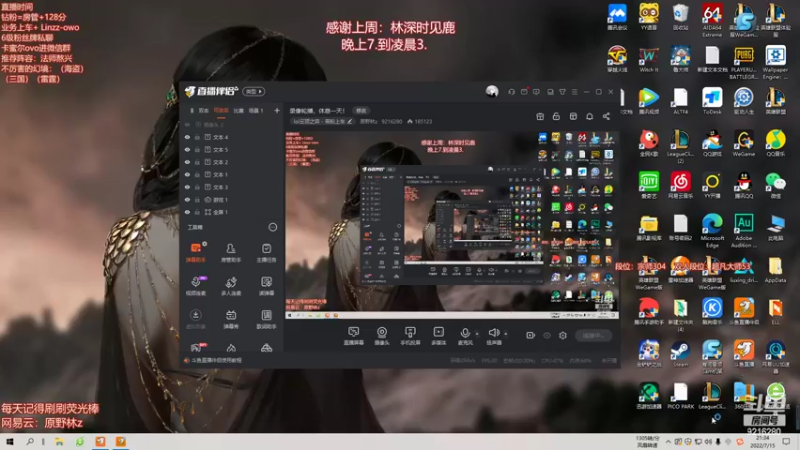
Task: Hide the 文本 5 layer
Action: [x=187, y=149]
